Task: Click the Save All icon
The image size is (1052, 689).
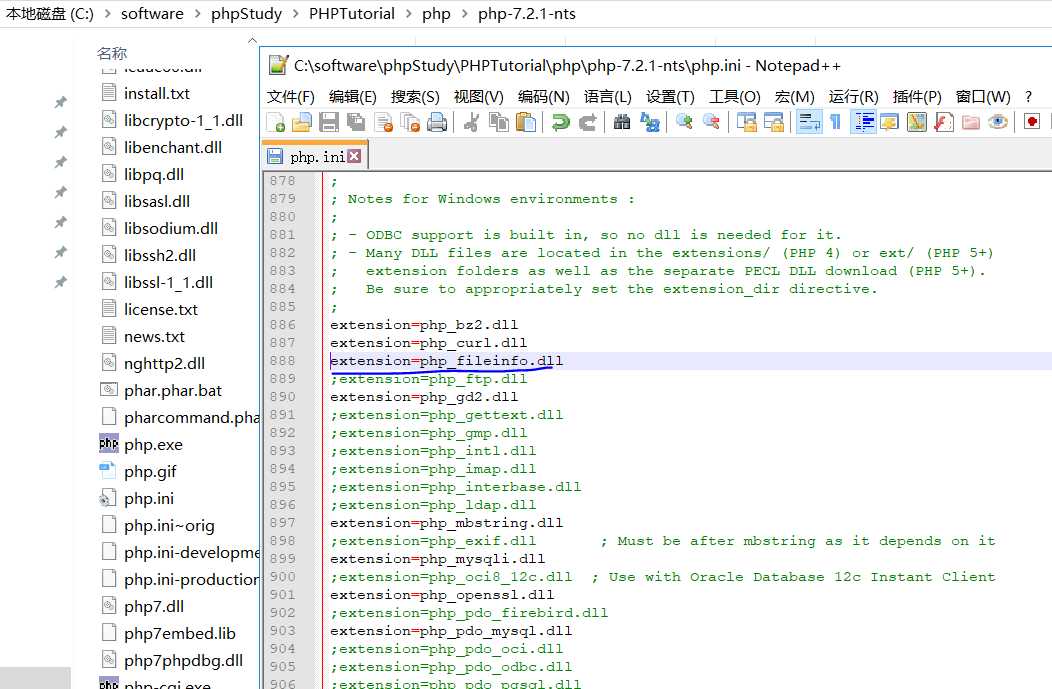Action: 356,122
